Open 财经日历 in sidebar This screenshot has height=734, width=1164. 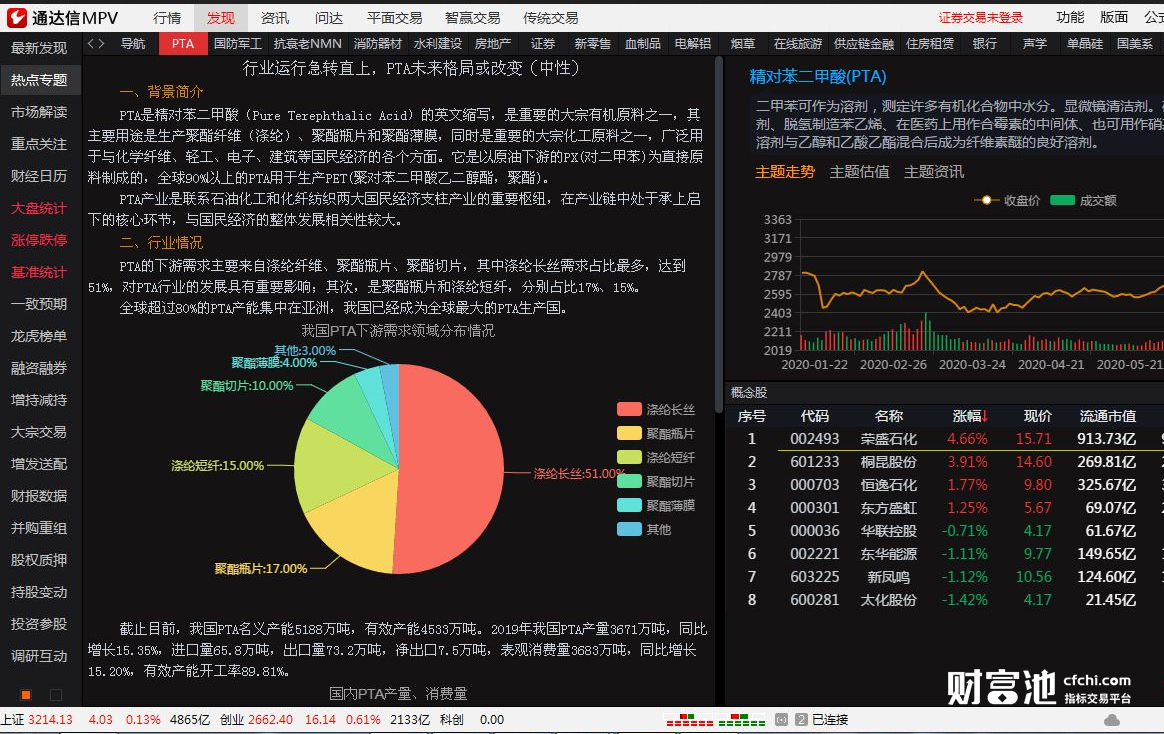[39, 176]
